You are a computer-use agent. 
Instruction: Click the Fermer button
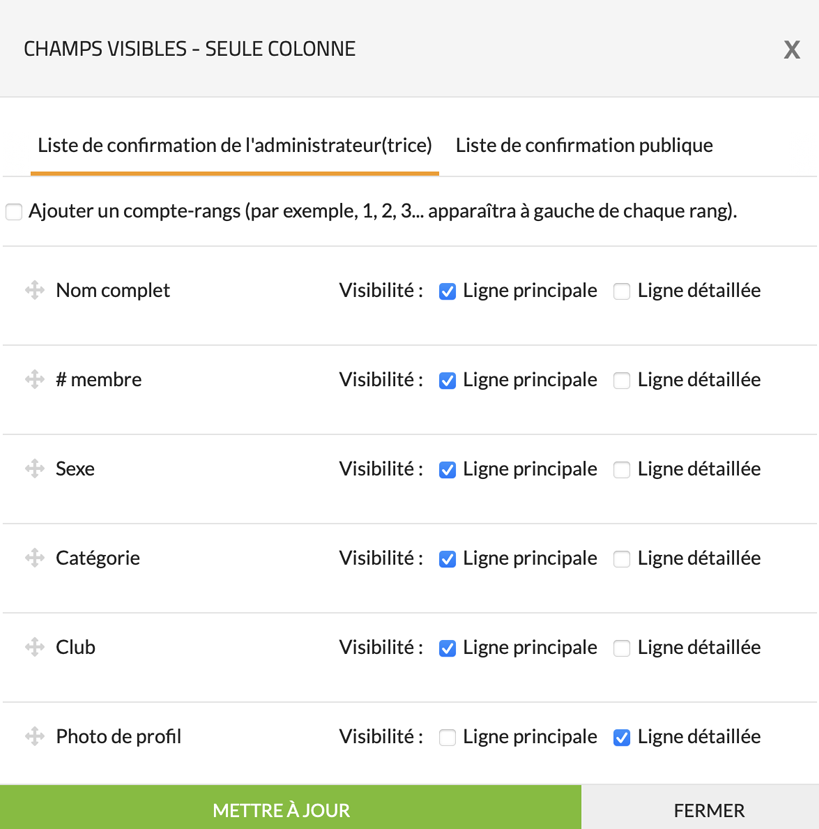[709, 810]
